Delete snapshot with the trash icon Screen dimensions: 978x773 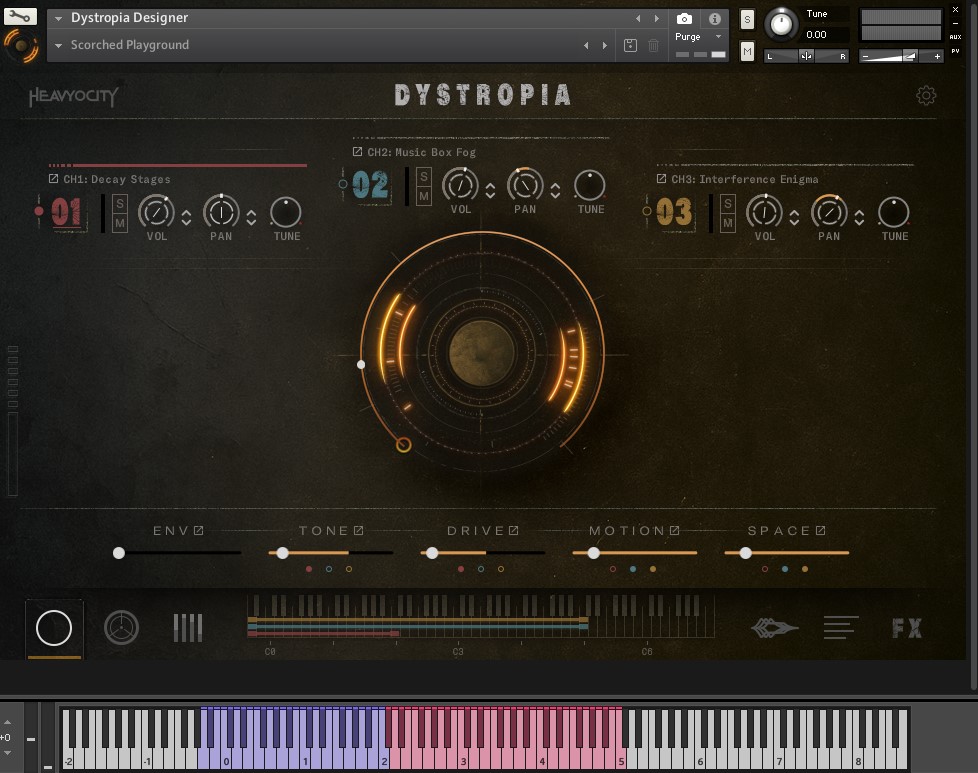pos(653,46)
